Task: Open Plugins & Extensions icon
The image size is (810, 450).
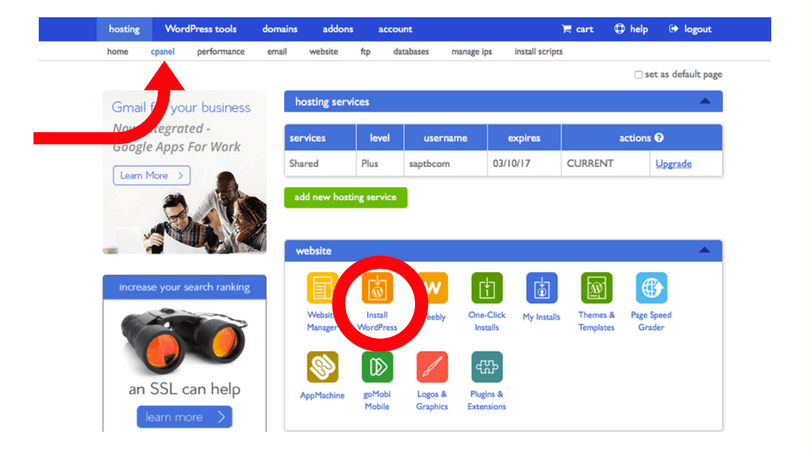Action: 487,367
